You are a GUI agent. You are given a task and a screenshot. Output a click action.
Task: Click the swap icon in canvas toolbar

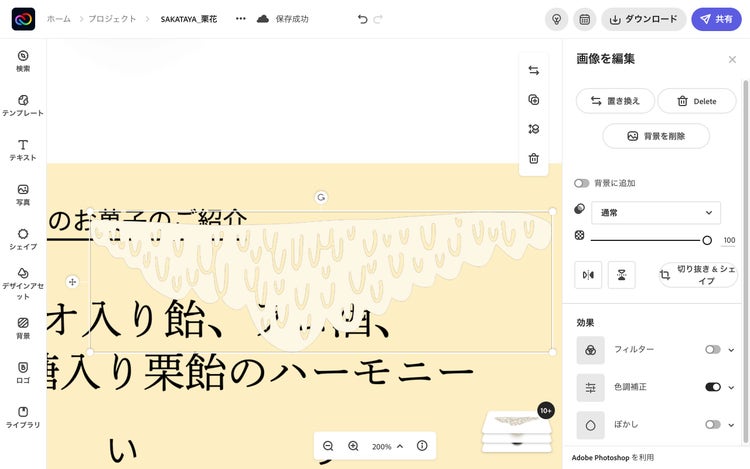tap(534, 70)
